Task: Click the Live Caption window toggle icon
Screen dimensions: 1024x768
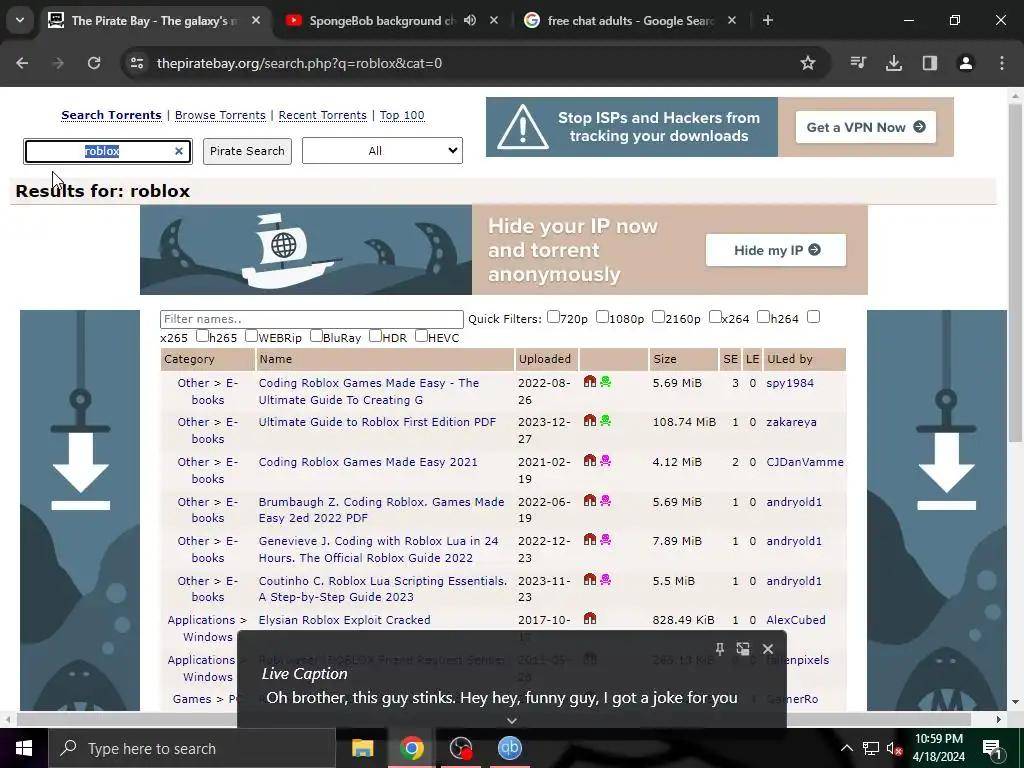Action: click(743, 648)
